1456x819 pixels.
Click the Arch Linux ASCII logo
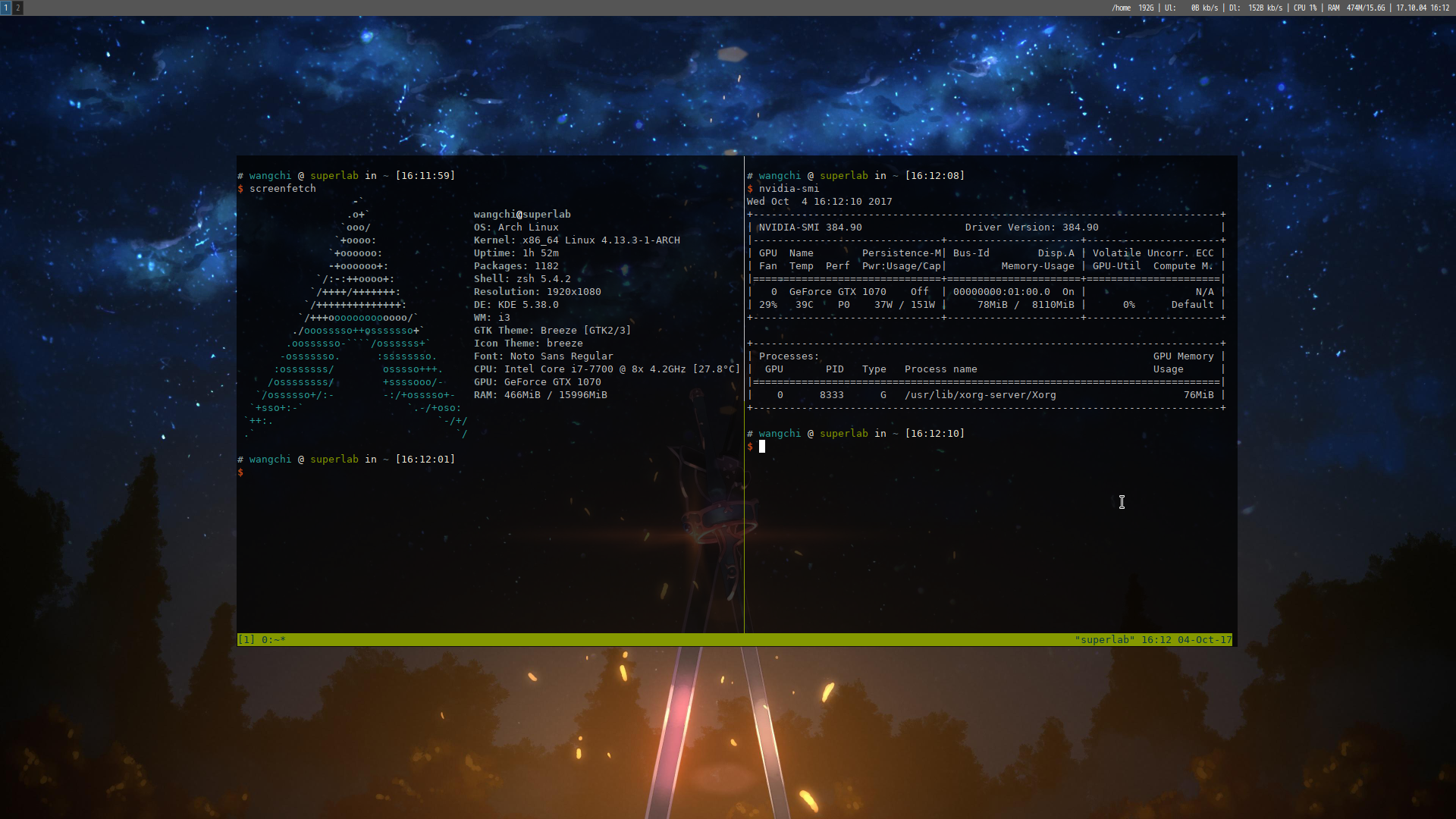pos(356,318)
